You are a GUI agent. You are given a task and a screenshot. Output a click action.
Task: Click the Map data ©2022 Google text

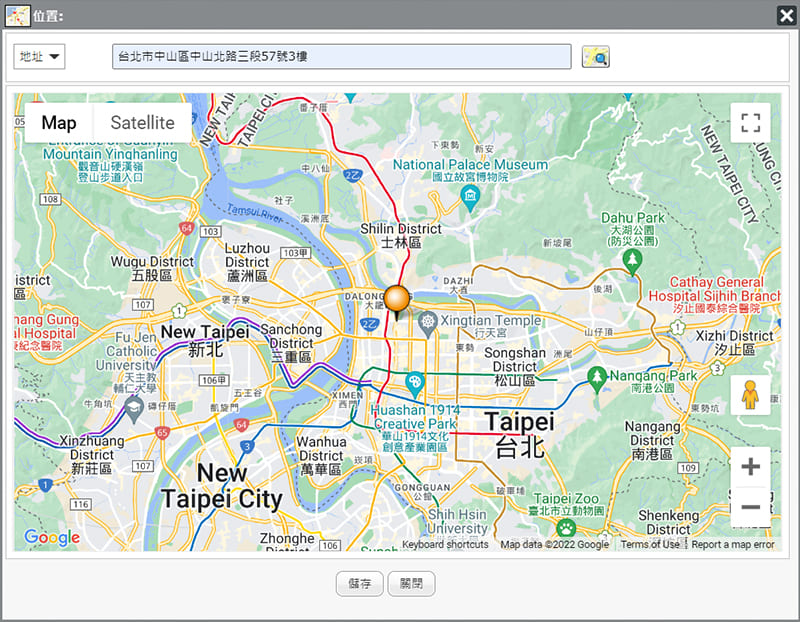(555, 544)
